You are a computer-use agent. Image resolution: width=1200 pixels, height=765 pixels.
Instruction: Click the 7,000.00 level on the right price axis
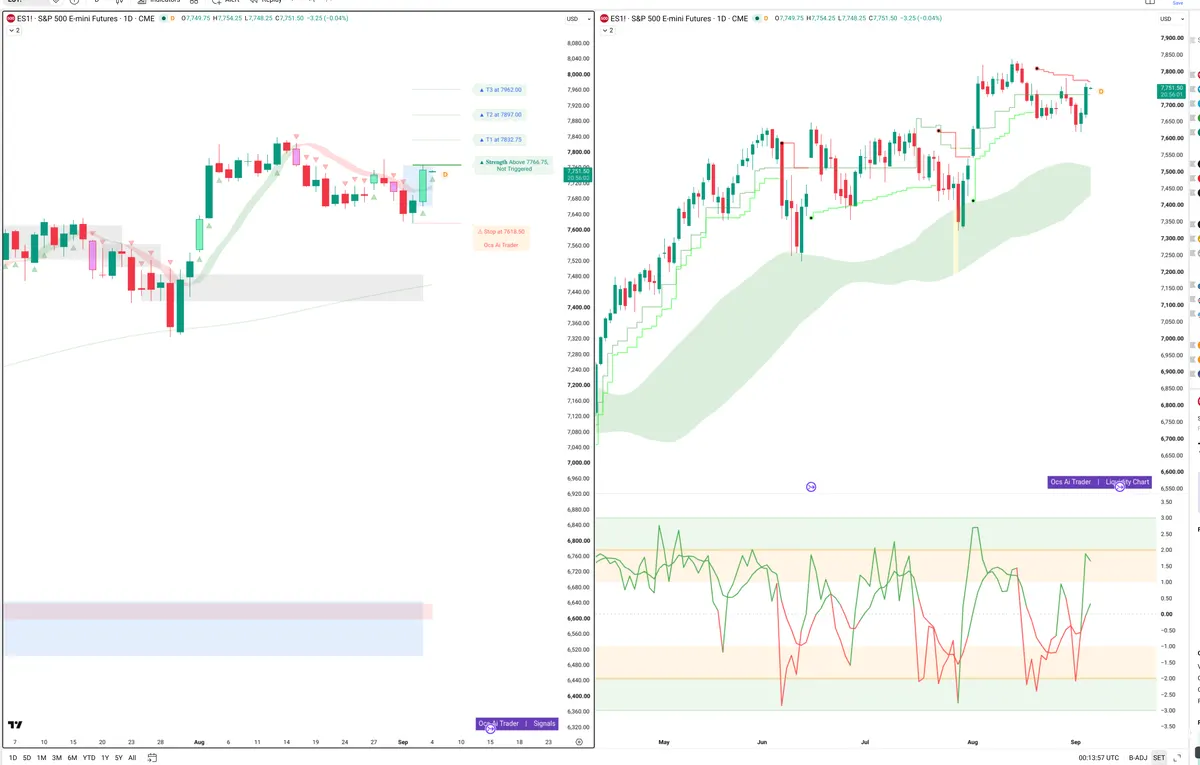tap(1172, 338)
